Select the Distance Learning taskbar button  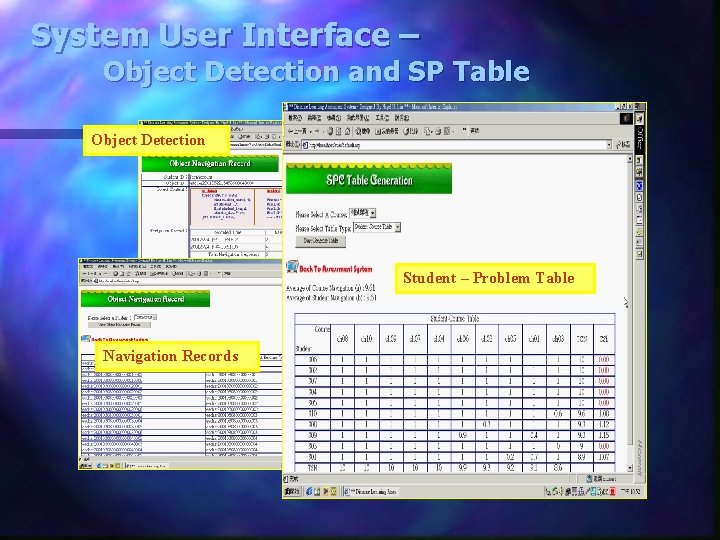pyautogui.click(x=371, y=492)
